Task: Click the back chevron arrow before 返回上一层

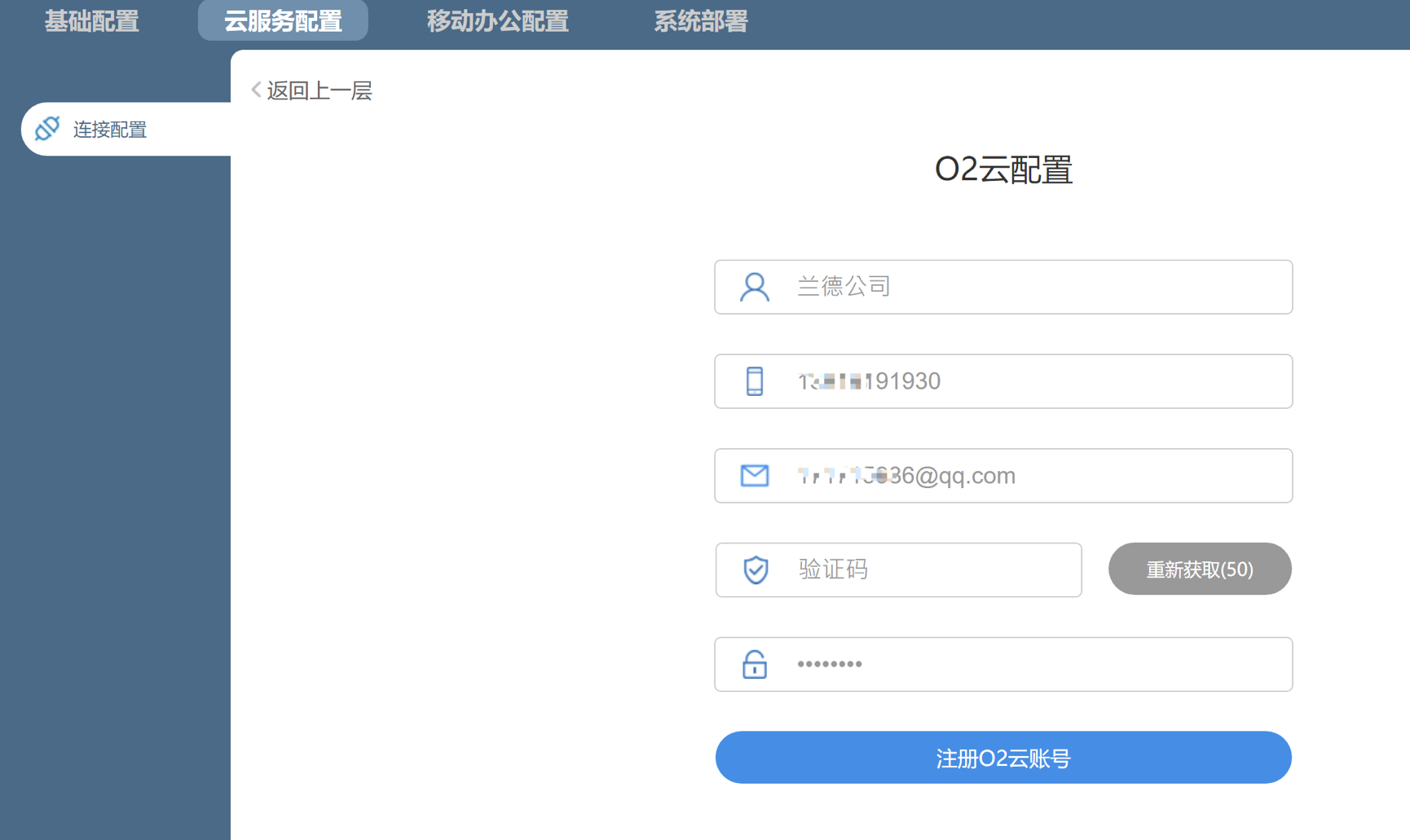Action: pos(256,90)
